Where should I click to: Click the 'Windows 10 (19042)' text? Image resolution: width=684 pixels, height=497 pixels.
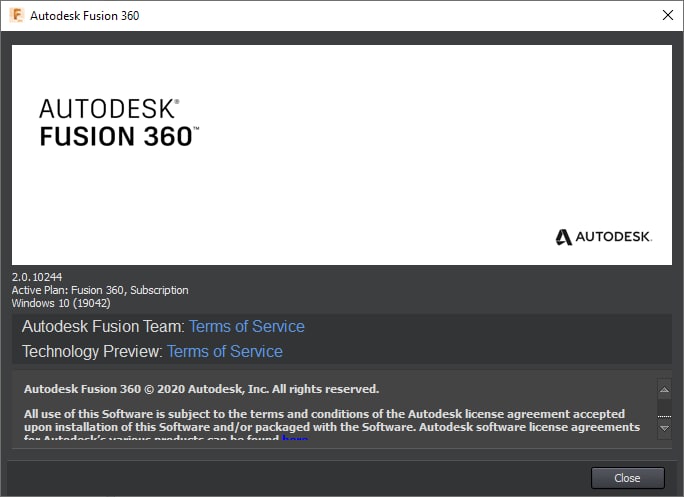[x=61, y=303]
